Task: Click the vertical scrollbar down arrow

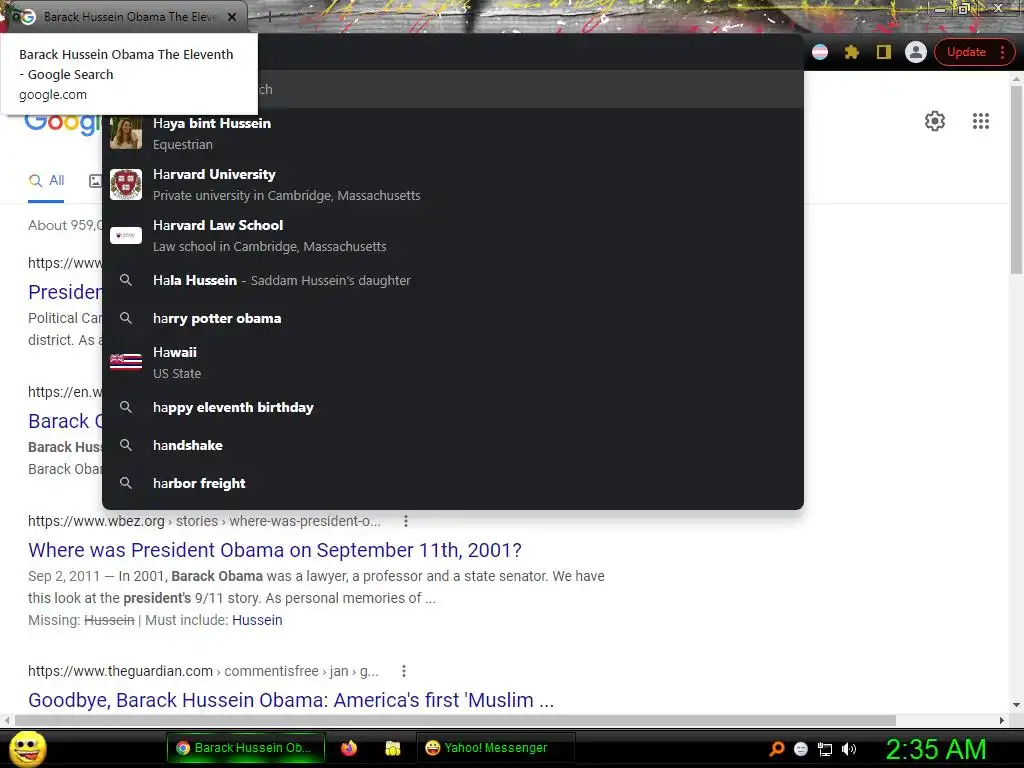Action: [1016, 705]
